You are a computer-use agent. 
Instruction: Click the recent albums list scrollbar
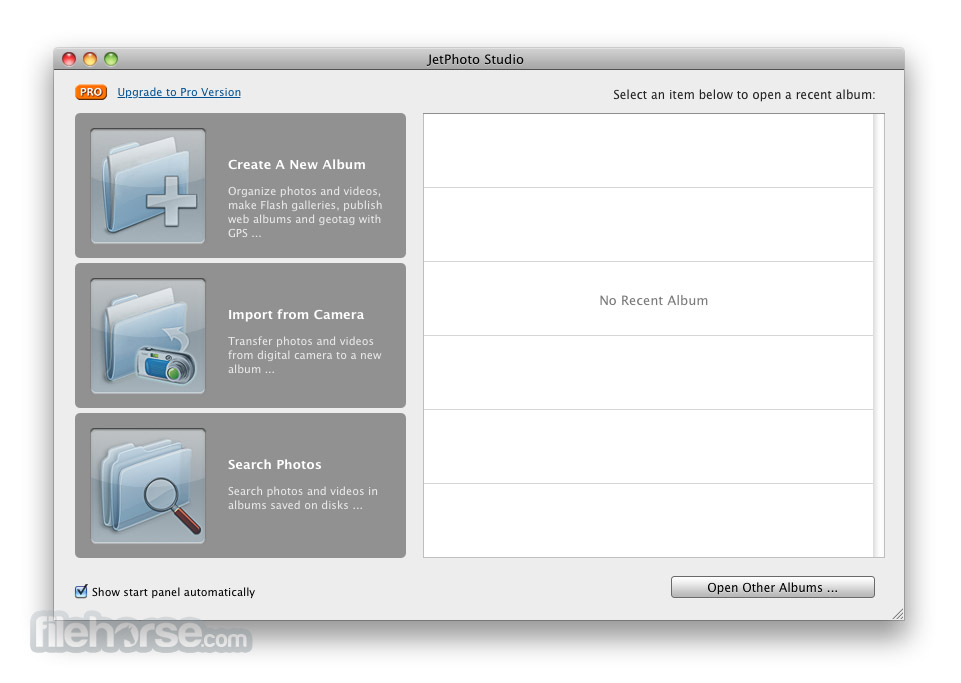tap(878, 335)
